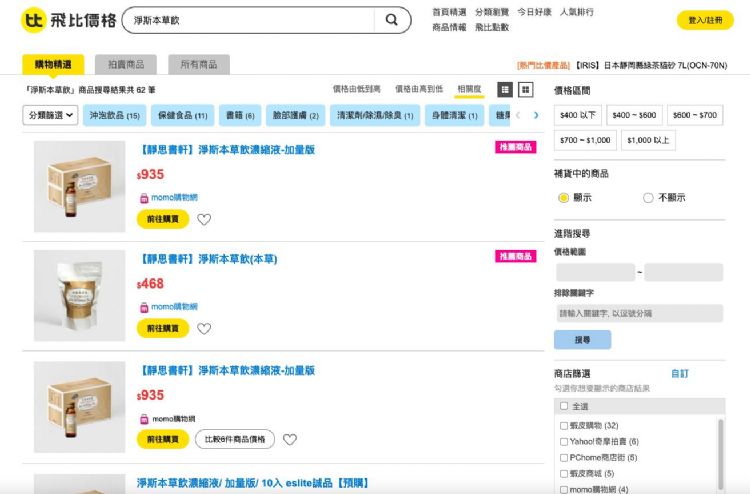The height and width of the screenshot is (494, 750).
Task: Open eslite誠品【預購】product title link
Action: 253,483
